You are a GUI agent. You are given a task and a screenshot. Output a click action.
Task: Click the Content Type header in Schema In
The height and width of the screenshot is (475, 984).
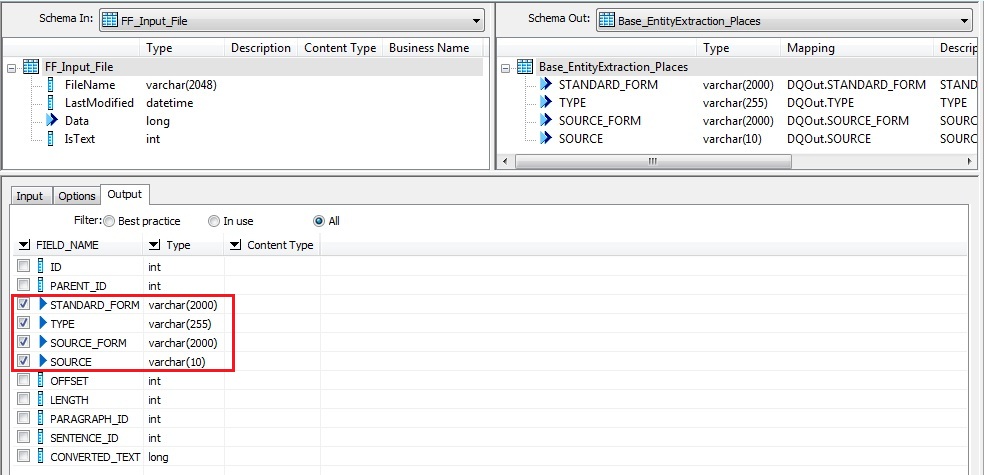(340, 48)
